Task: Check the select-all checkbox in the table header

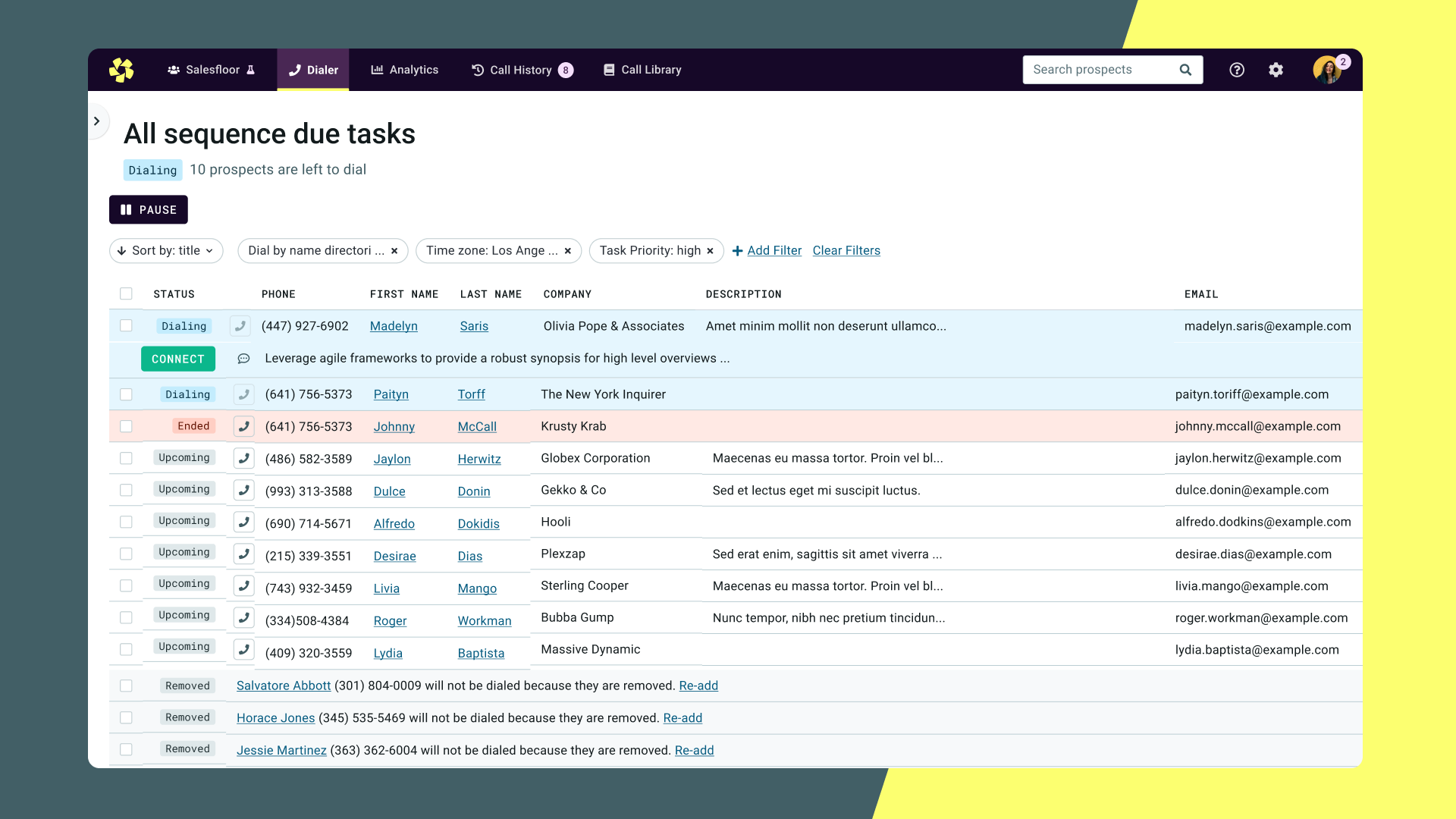Action: pyautogui.click(x=126, y=293)
